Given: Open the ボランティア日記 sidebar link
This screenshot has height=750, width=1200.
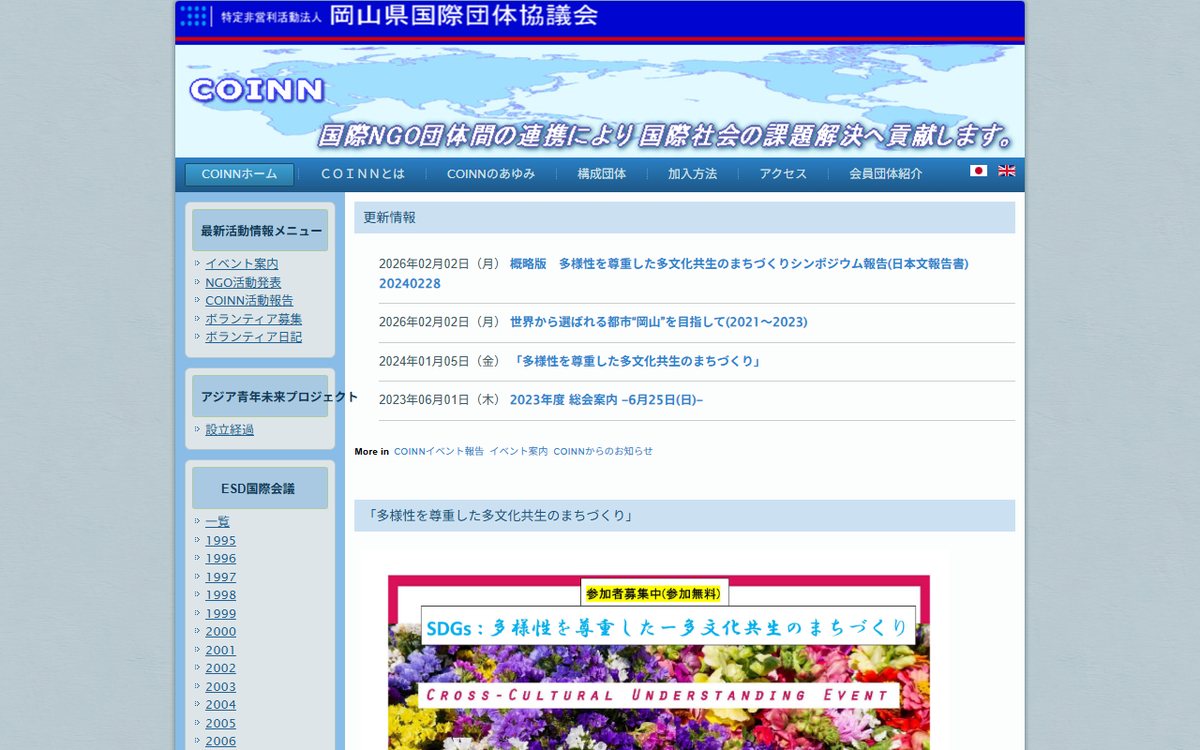Looking at the screenshot, I should (254, 337).
